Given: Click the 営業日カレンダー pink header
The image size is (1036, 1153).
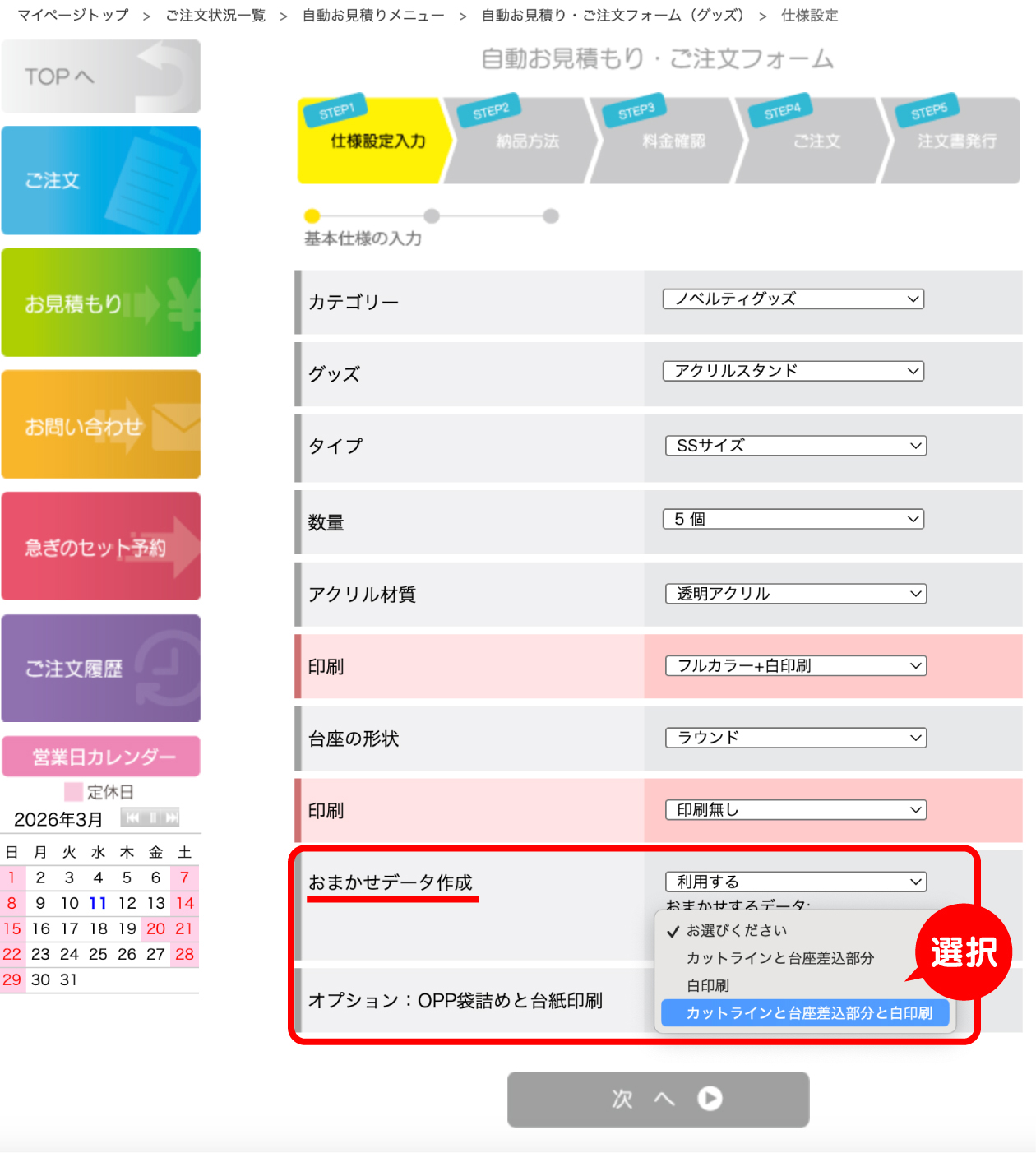Looking at the screenshot, I should 101,757.
